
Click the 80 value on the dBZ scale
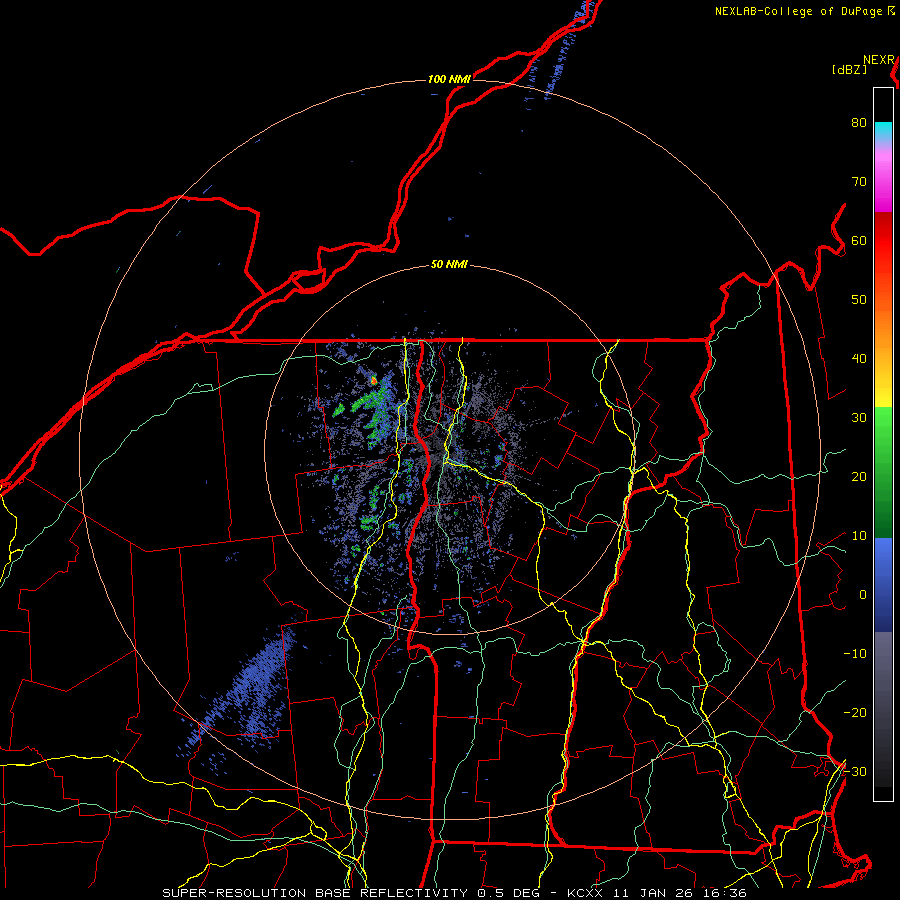coord(859,123)
